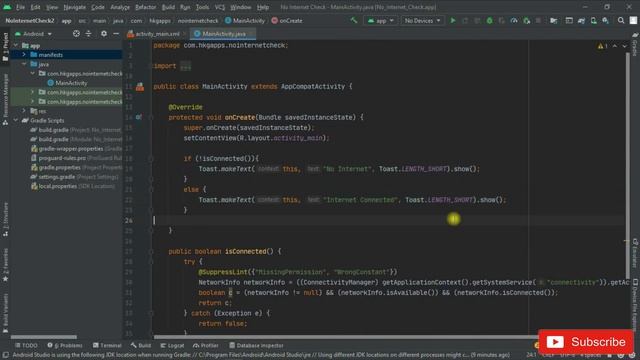
Task: Collapse the app module tree node
Action: pos(16,46)
